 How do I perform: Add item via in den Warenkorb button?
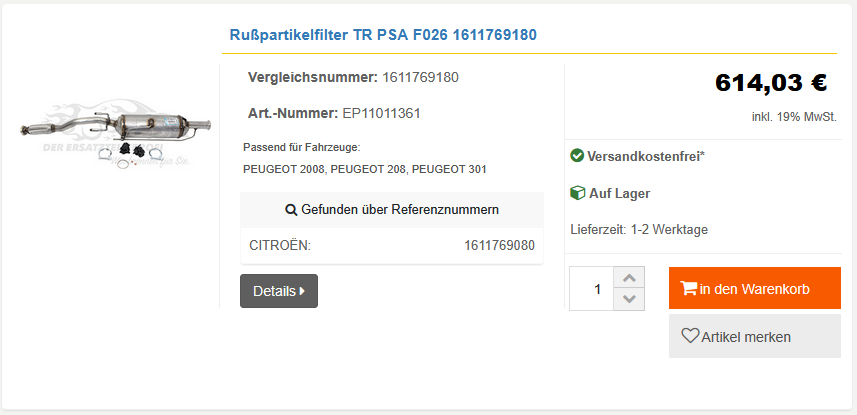[755, 288]
